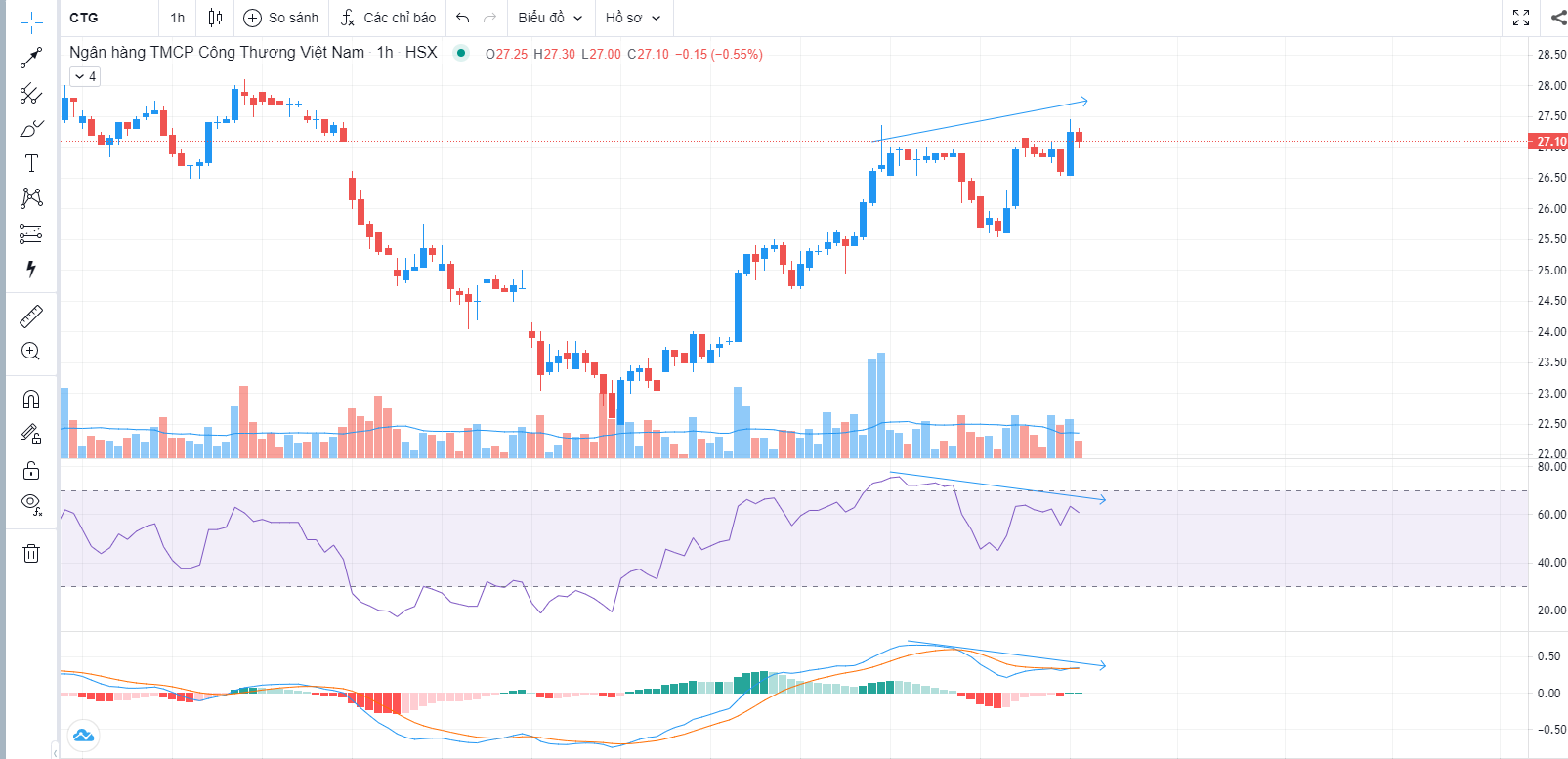1568x759 pixels.
Task: Click the current price label 27.10
Action: [1550, 142]
